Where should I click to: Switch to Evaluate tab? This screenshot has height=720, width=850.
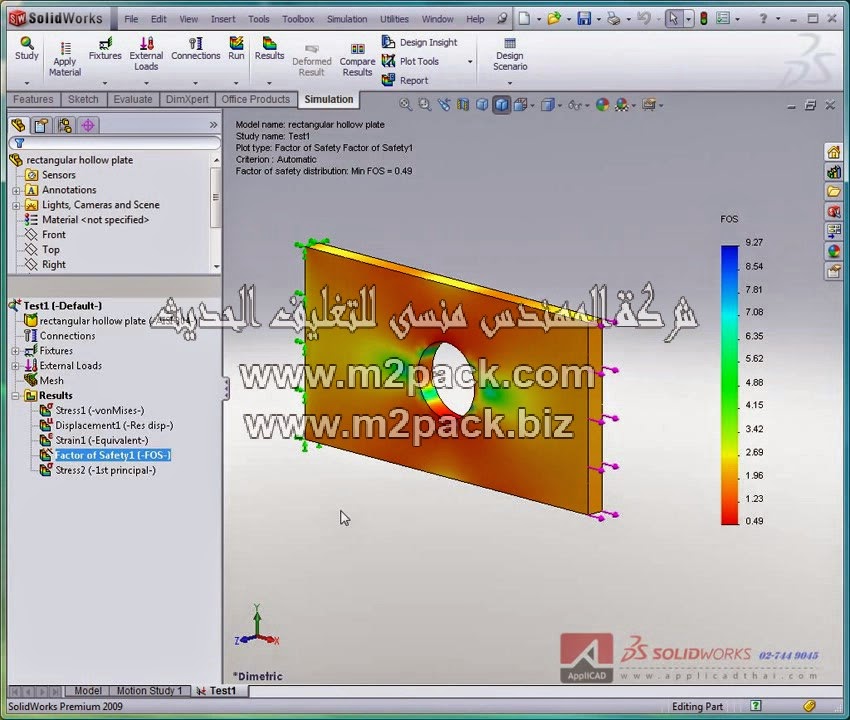click(x=133, y=99)
